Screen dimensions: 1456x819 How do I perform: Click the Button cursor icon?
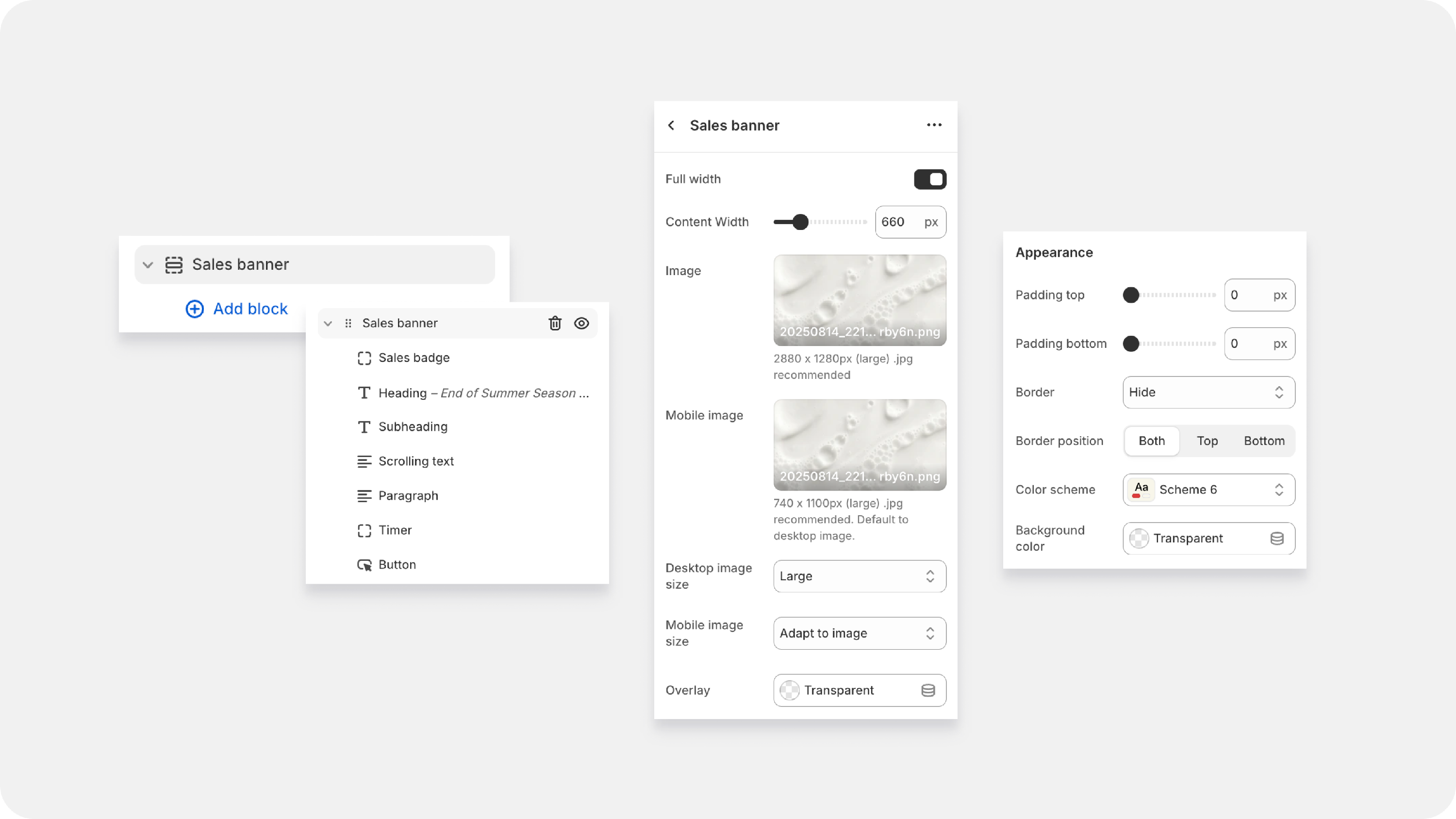click(364, 565)
